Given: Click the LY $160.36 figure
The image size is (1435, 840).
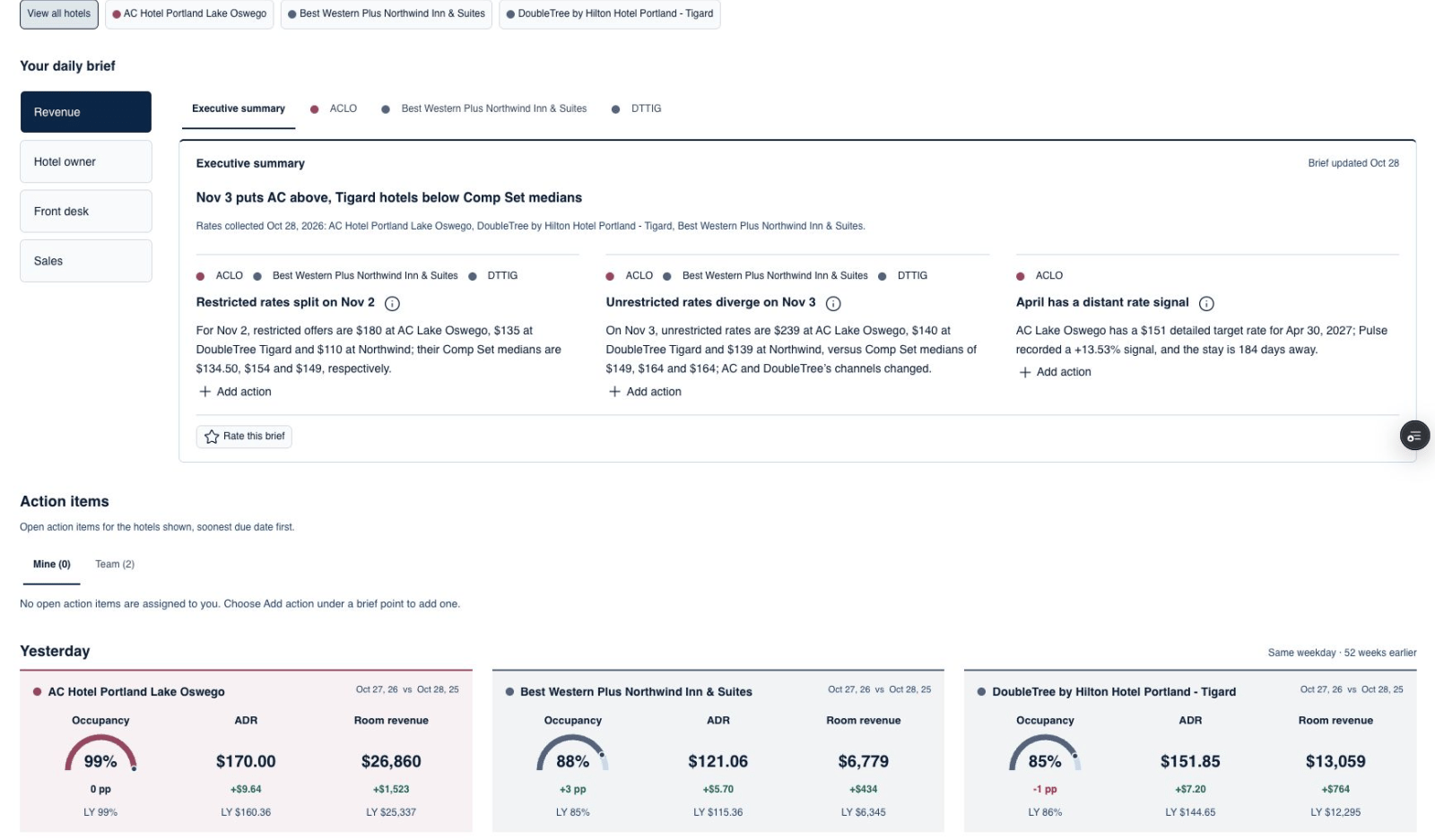Looking at the screenshot, I should [246, 812].
